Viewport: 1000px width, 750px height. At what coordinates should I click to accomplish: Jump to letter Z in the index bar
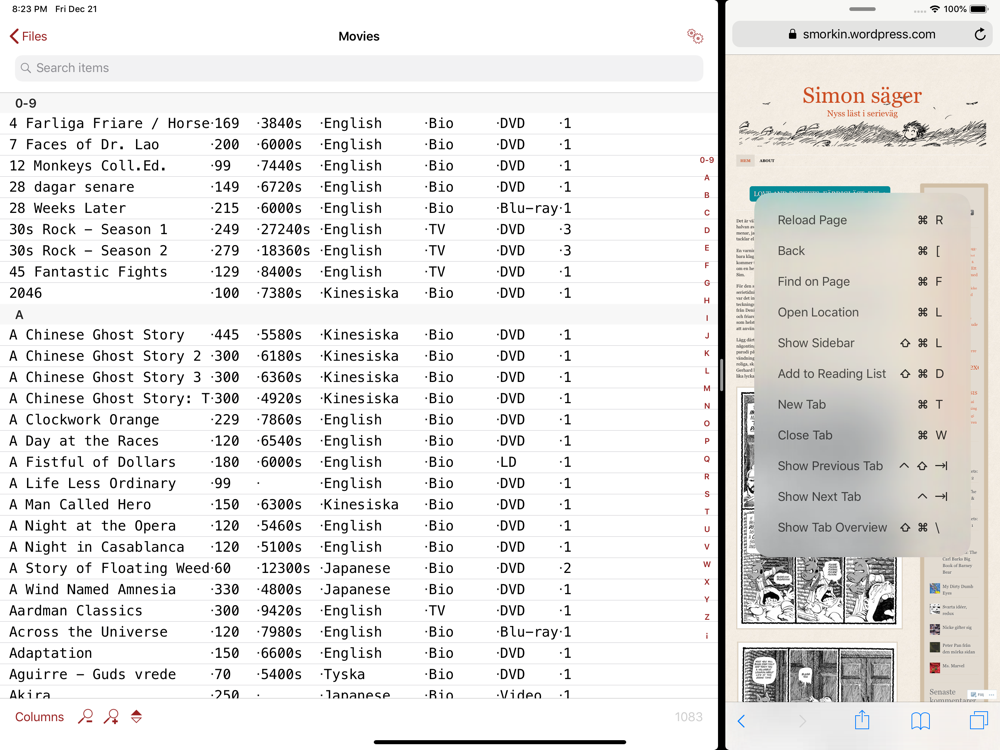pyautogui.click(x=707, y=617)
